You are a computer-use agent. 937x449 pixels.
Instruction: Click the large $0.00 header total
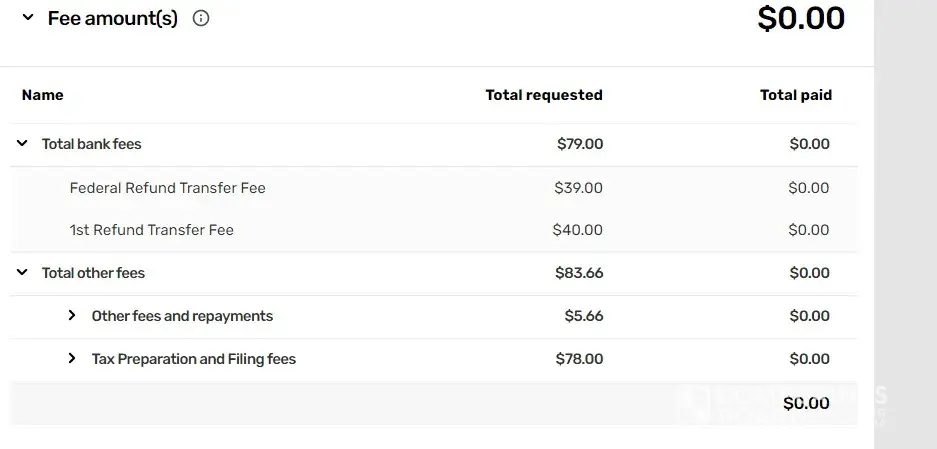click(801, 18)
